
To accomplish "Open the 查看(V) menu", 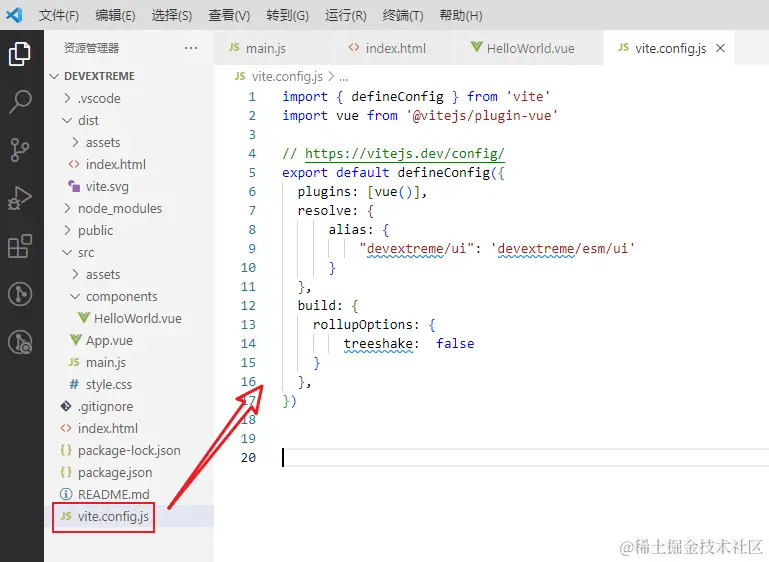I will point(229,16).
